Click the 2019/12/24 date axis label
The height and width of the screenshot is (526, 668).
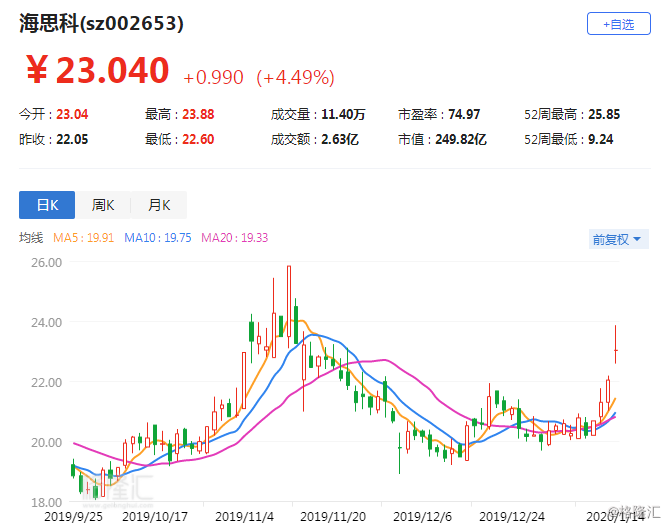[512, 517]
